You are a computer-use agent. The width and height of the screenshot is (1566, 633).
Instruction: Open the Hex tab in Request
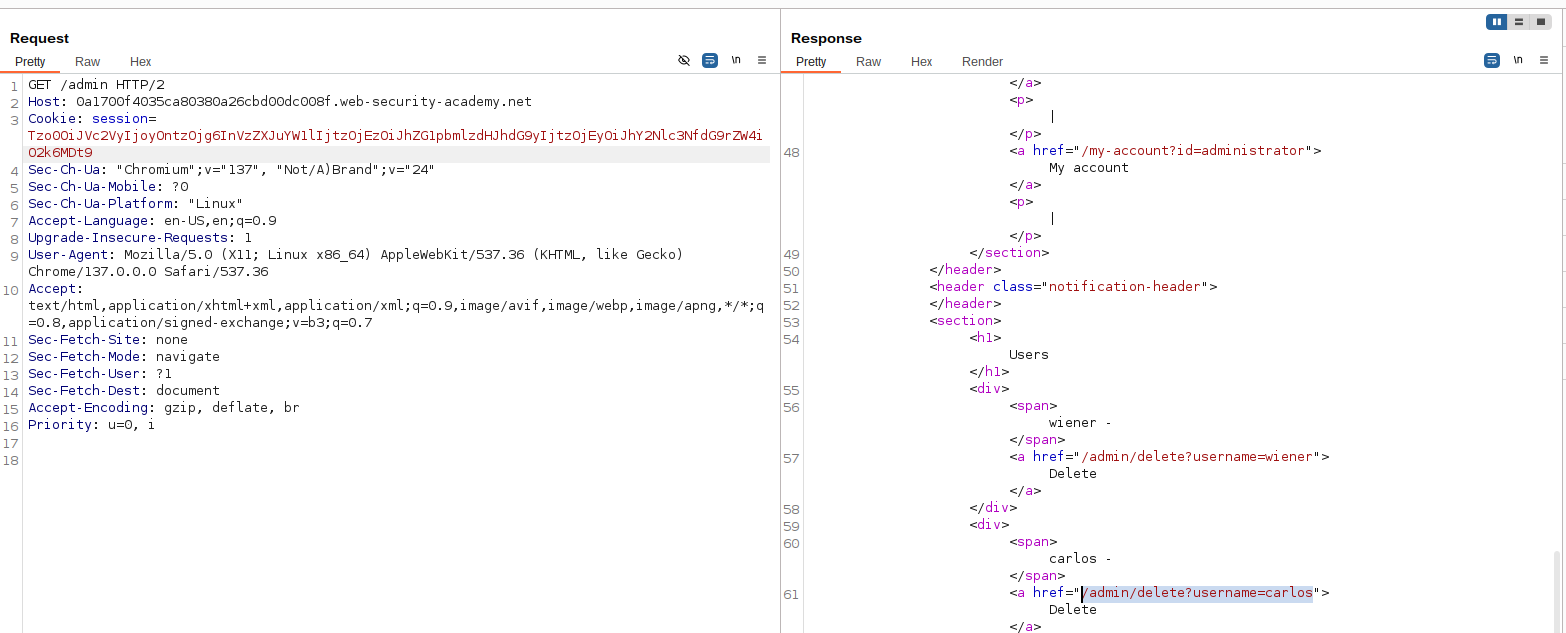click(140, 62)
